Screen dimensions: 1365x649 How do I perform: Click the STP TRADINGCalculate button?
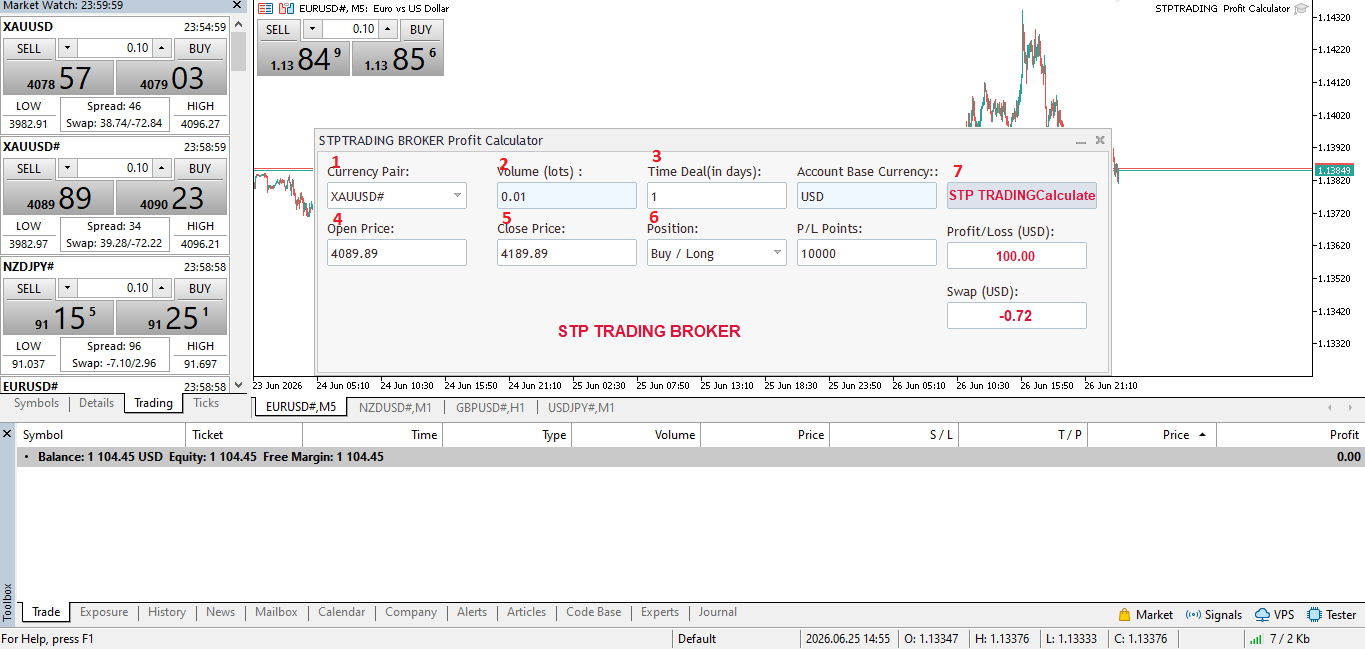tap(1022, 195)
